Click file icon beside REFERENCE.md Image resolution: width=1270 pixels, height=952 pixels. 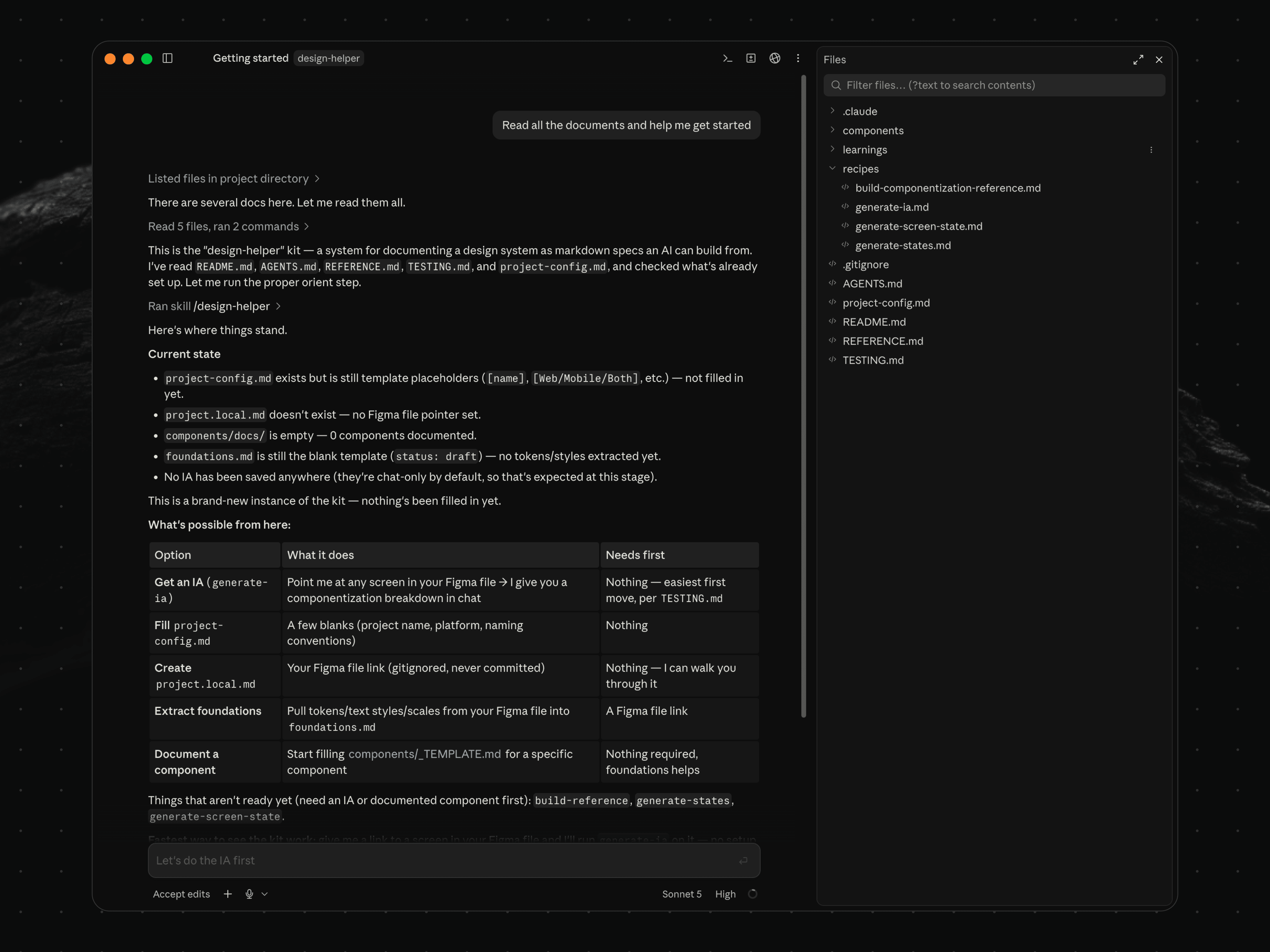pos(833,340)
